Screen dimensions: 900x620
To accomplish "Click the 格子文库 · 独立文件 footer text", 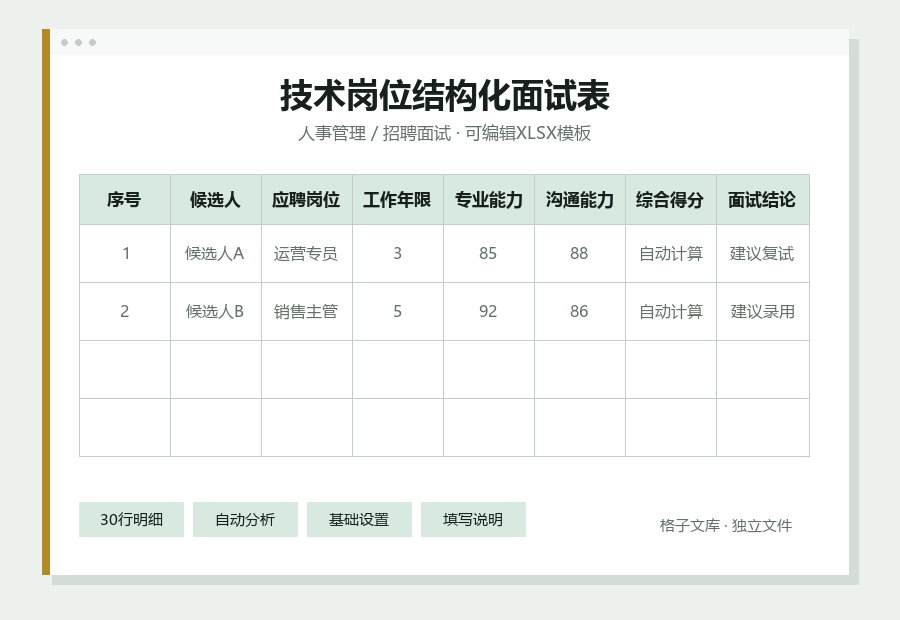I will click(726, 525).
